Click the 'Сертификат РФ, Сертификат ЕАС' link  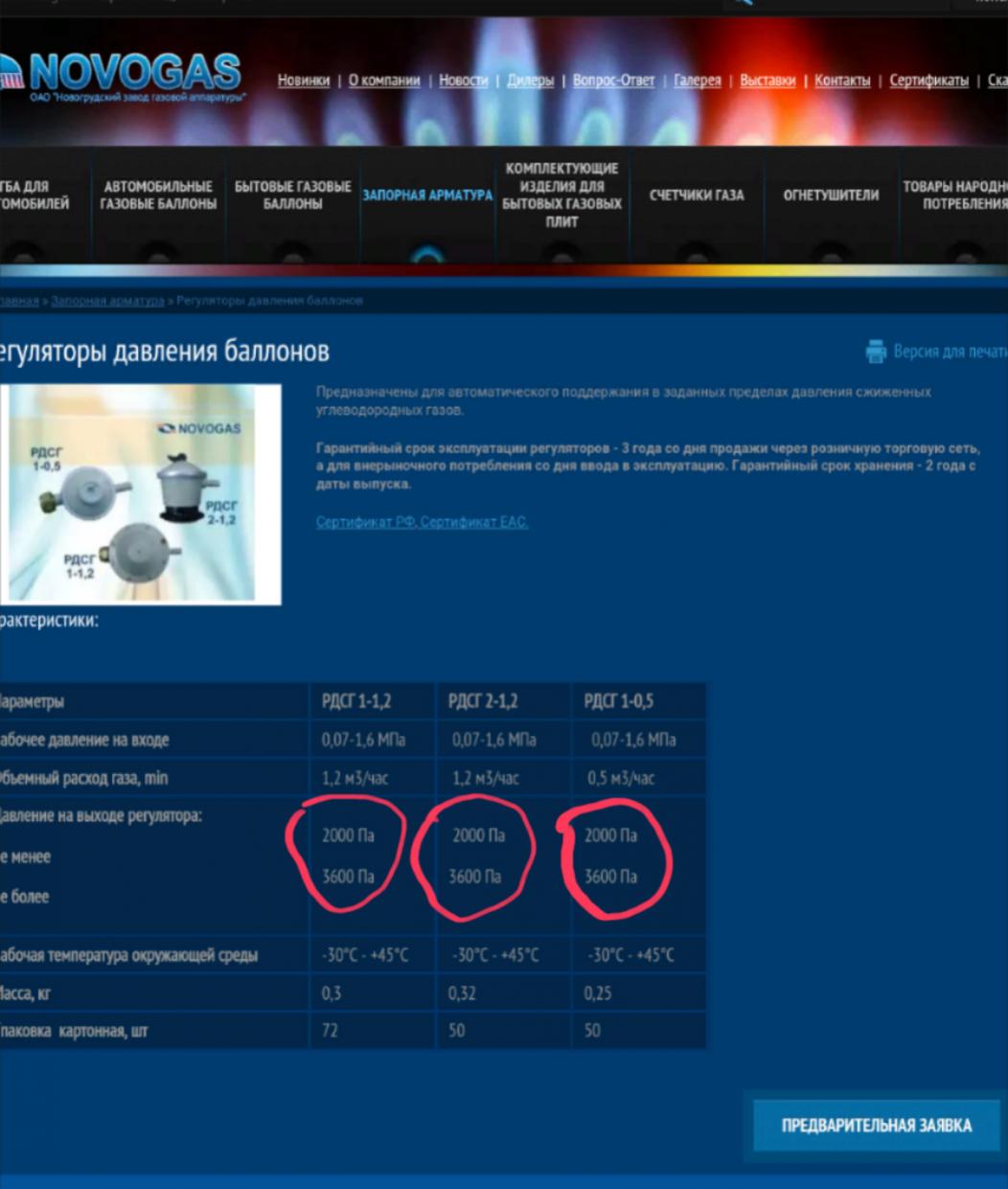pos(422,522)
